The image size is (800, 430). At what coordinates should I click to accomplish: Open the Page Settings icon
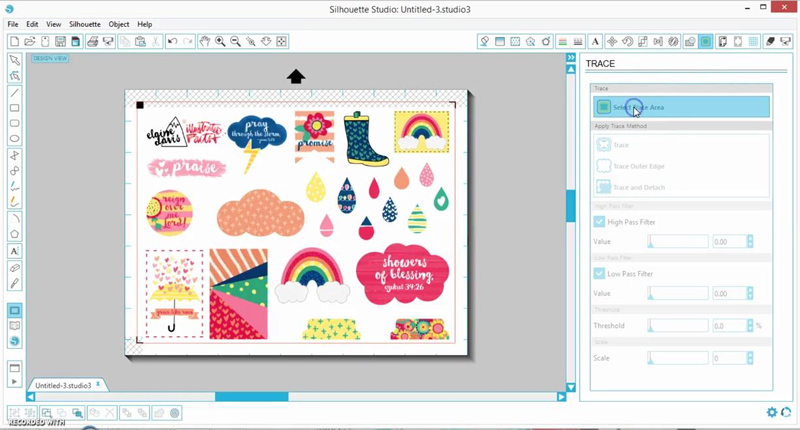tap(722, 41)
